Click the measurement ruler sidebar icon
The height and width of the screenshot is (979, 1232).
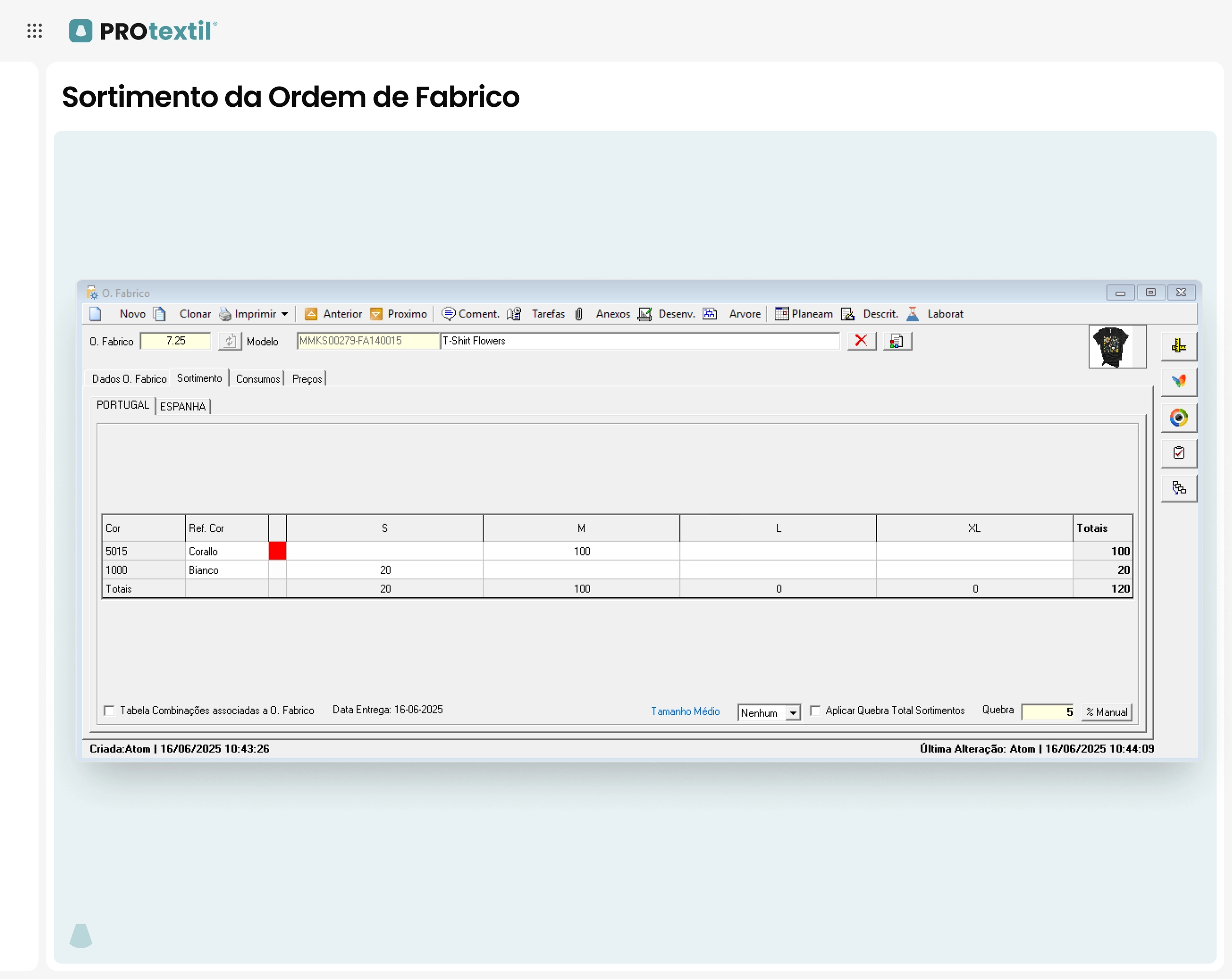point(1178,346)
